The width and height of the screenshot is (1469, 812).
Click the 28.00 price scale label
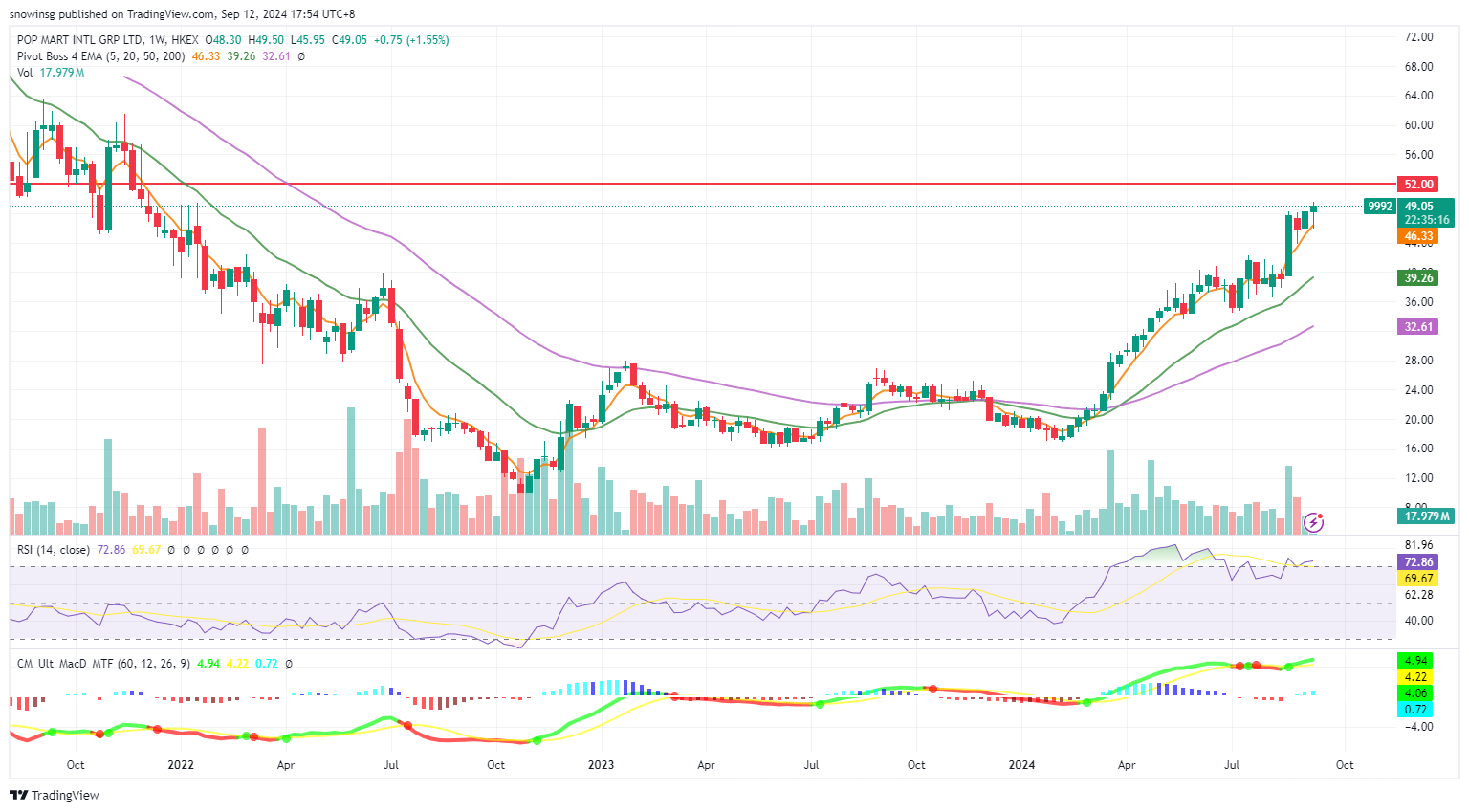pyautogui.click(x=1418, y=361)
